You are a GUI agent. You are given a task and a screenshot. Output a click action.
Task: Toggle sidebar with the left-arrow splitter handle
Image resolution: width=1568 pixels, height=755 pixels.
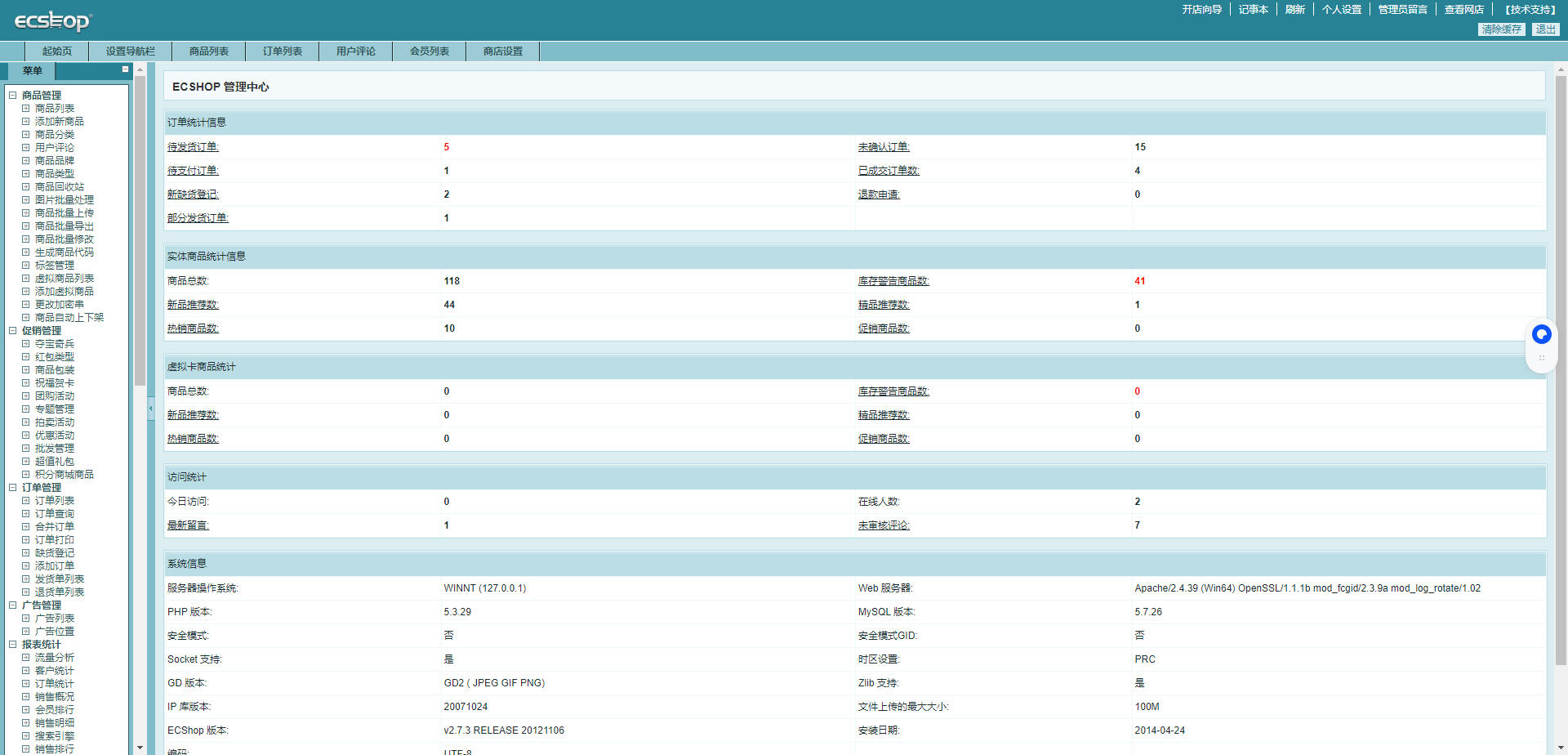click(150, 408)
